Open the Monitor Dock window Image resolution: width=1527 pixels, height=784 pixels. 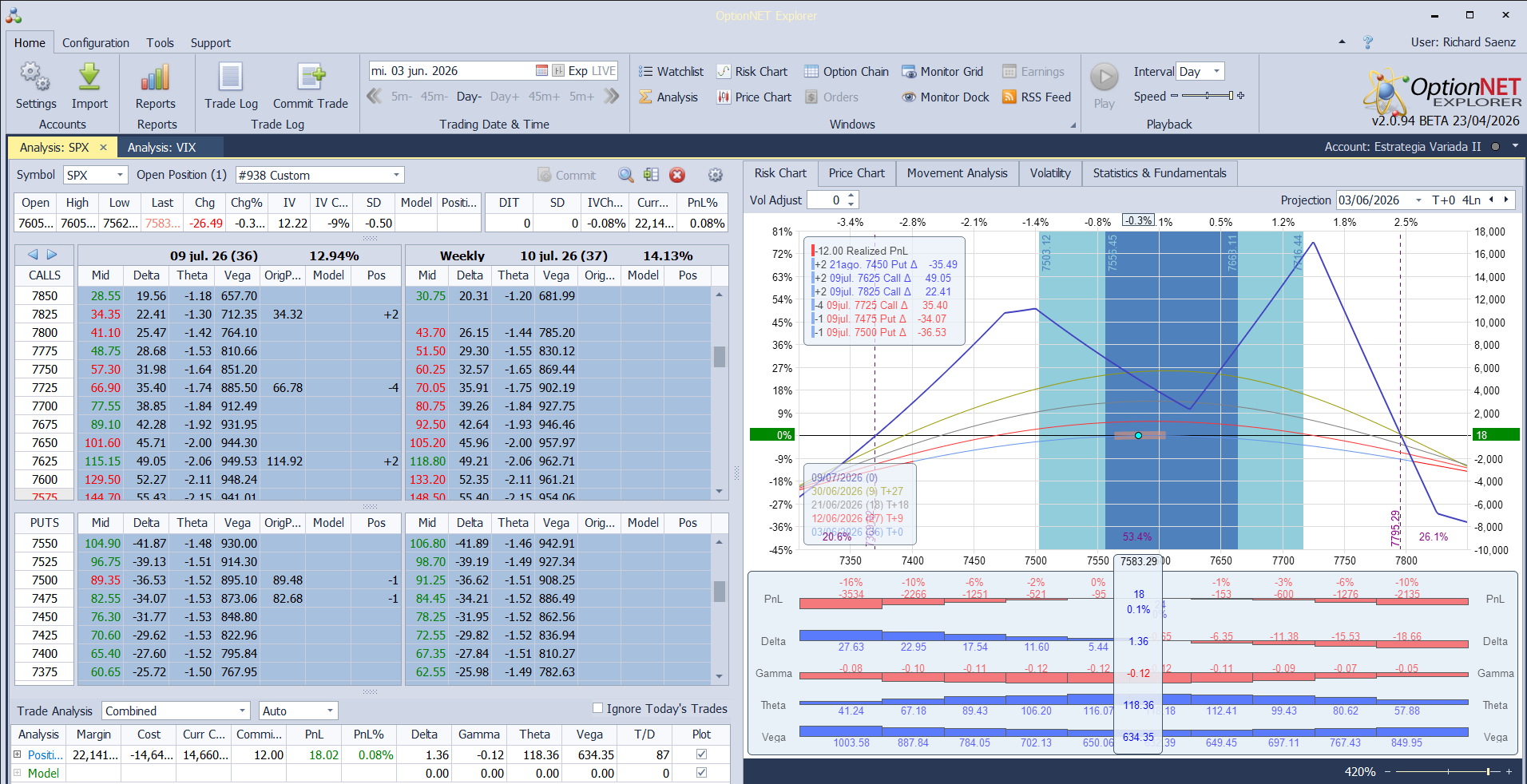(946, 97)
